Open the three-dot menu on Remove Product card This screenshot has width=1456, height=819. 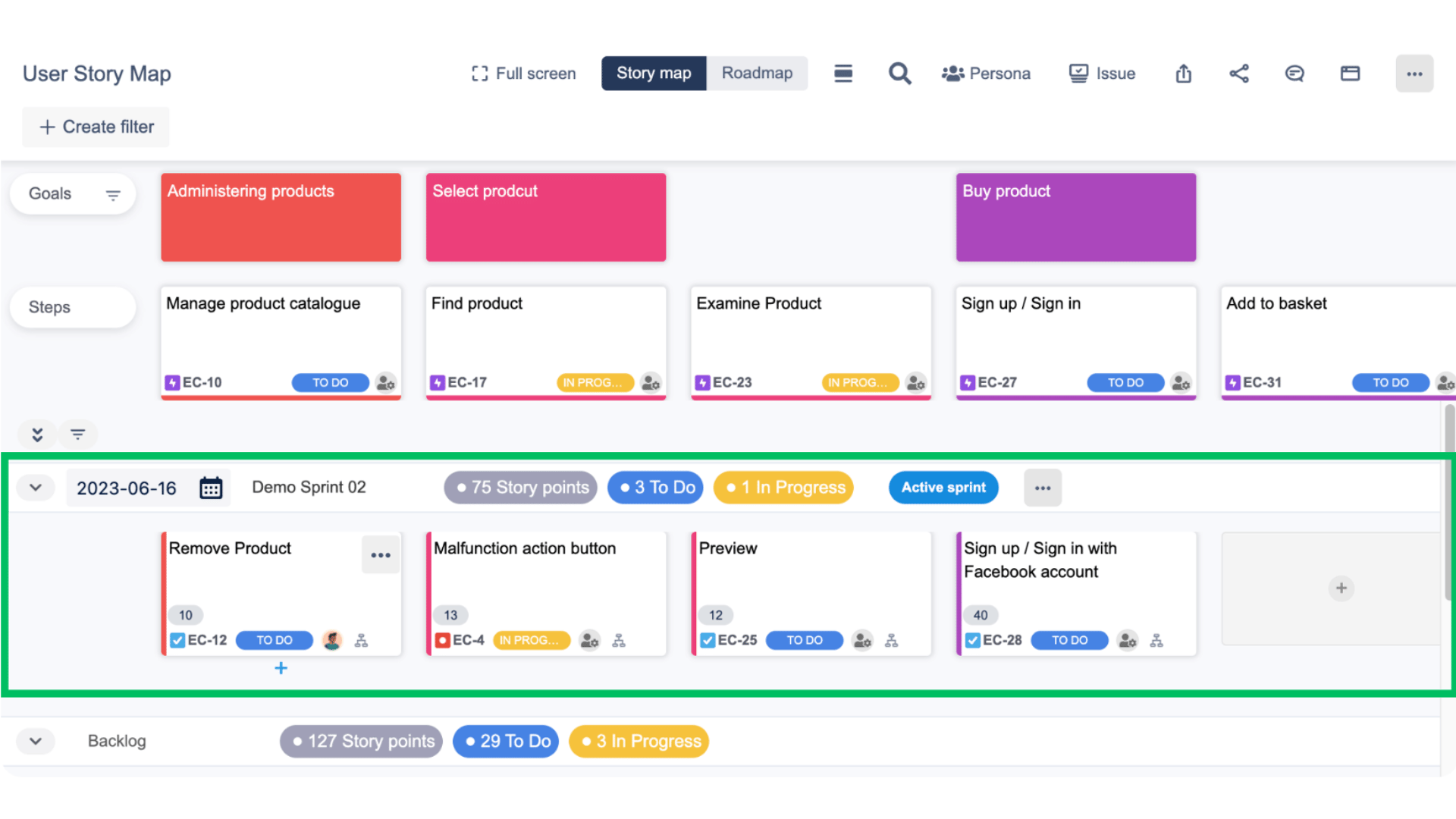pos(380,554)
